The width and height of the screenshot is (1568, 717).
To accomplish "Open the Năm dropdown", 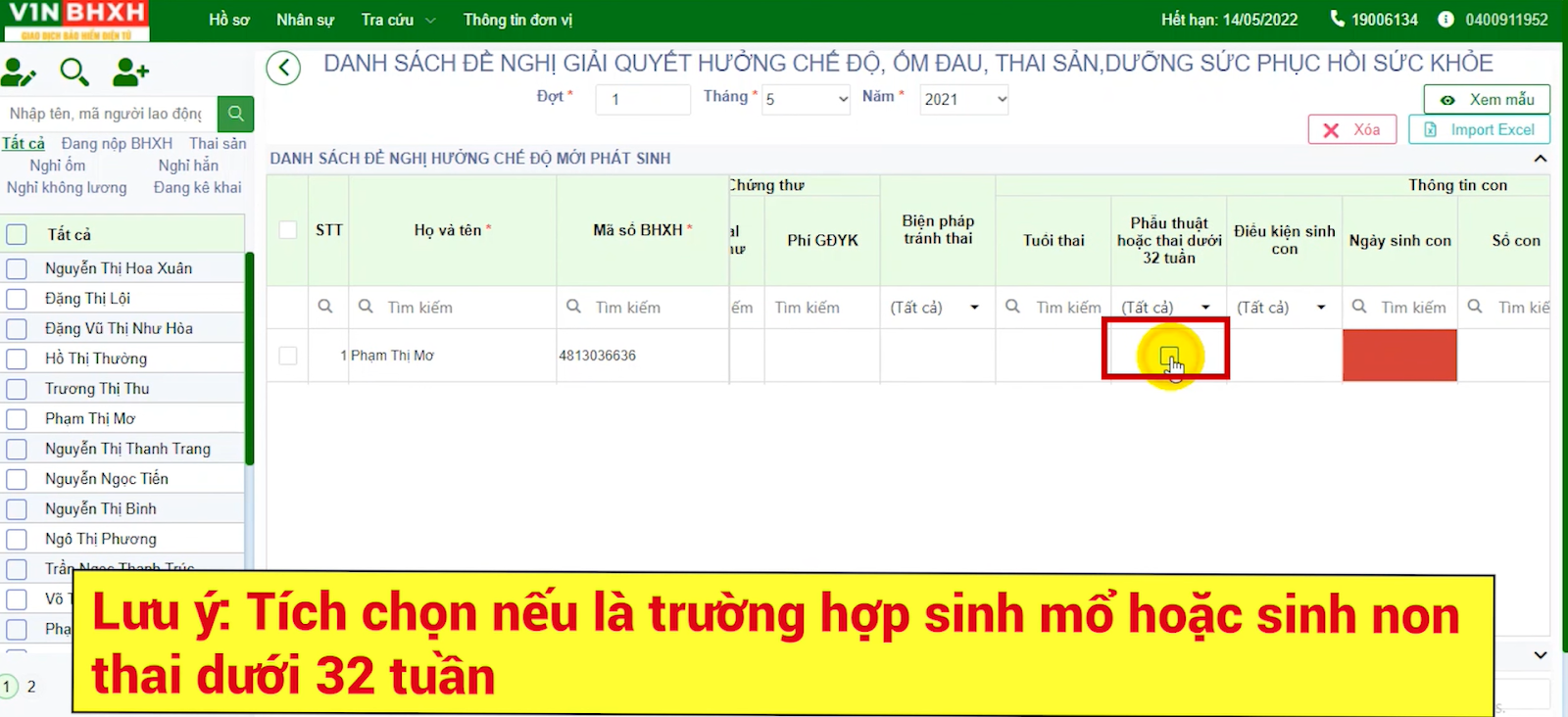I will [963, 99].
